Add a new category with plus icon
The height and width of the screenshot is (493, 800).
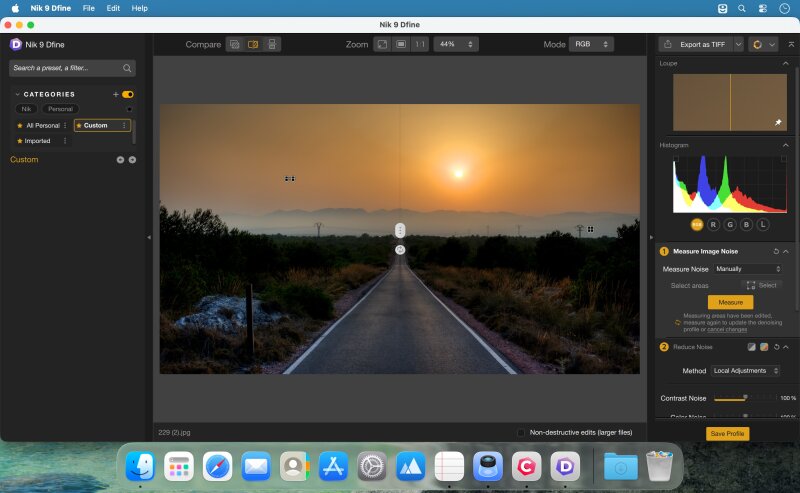tap(116, 94)
